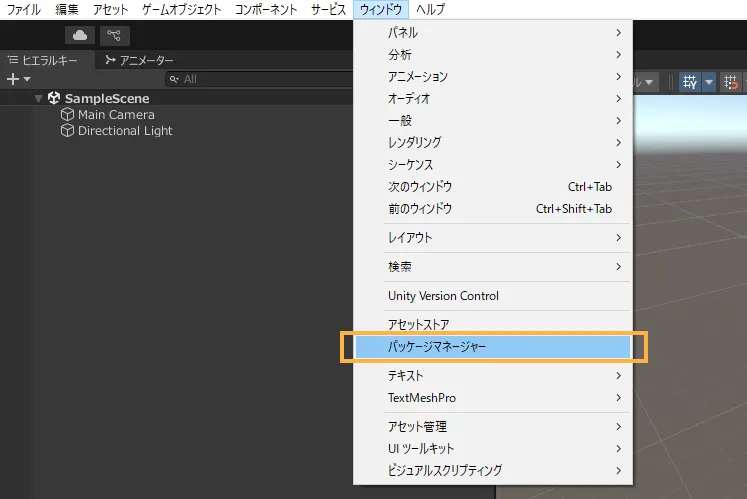Image resolution: width=747 pixels, height=499 pixels.
Task: Open the ヘルプ menu
Action: (x=430, y=10)
